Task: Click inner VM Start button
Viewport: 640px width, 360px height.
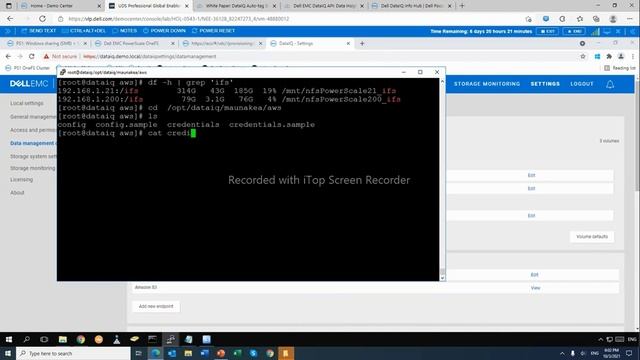Action: [x=9, y=339]
